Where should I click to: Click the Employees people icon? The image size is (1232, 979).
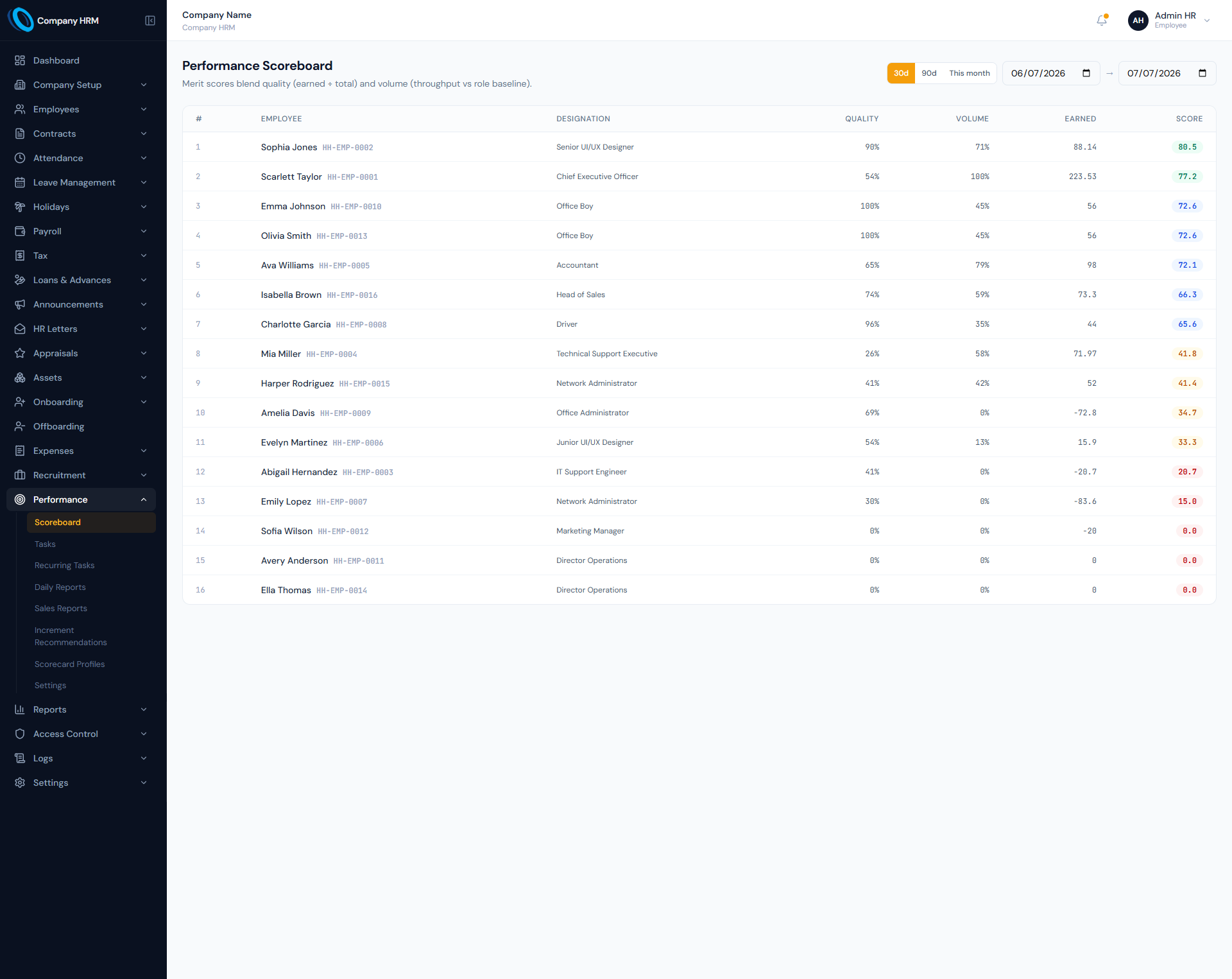pos(20,109)
